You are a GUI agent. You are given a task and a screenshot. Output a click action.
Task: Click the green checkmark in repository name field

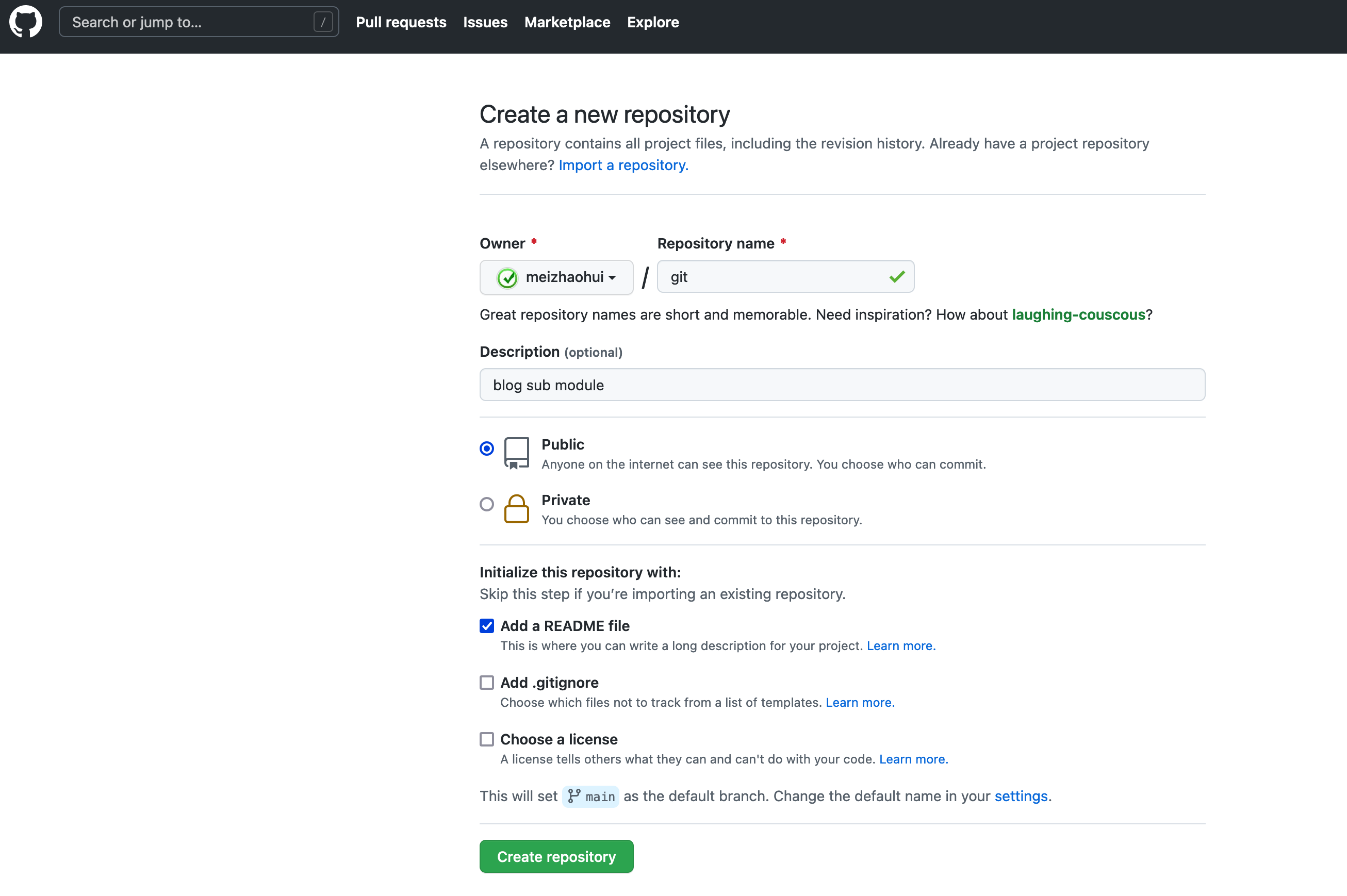897,276
